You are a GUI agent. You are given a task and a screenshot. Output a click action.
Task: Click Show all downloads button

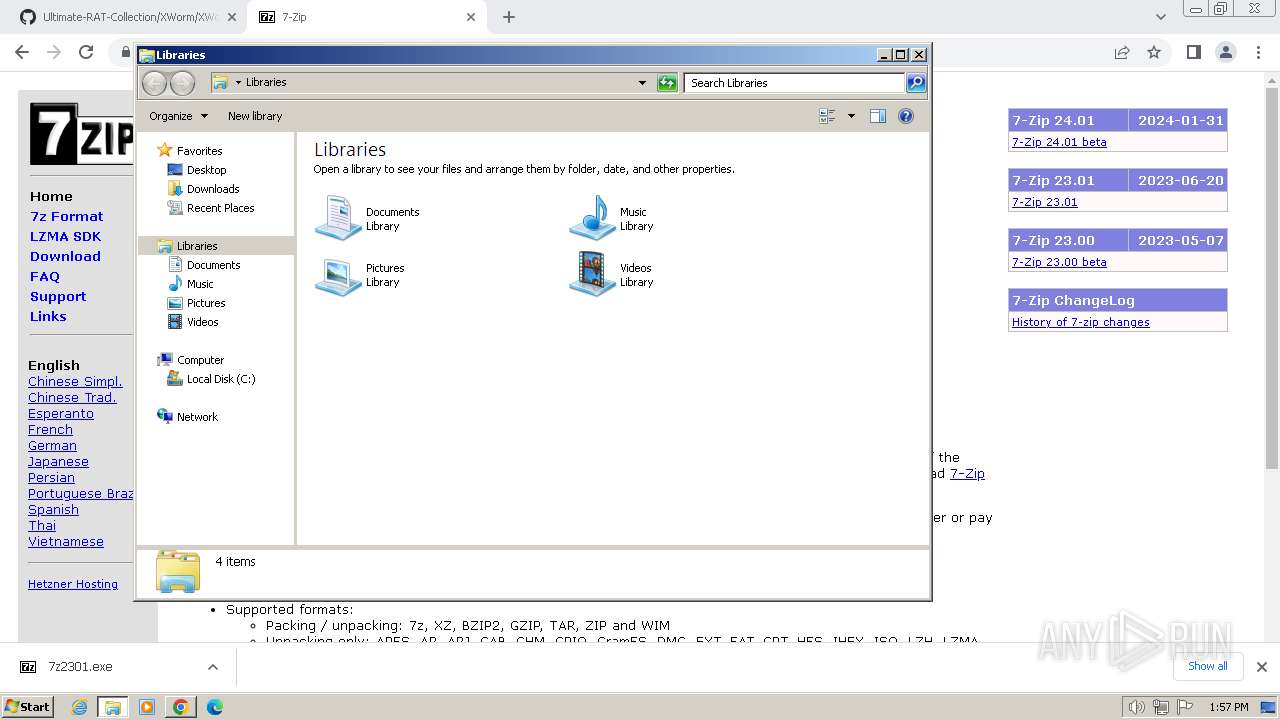click(1208, 666)
